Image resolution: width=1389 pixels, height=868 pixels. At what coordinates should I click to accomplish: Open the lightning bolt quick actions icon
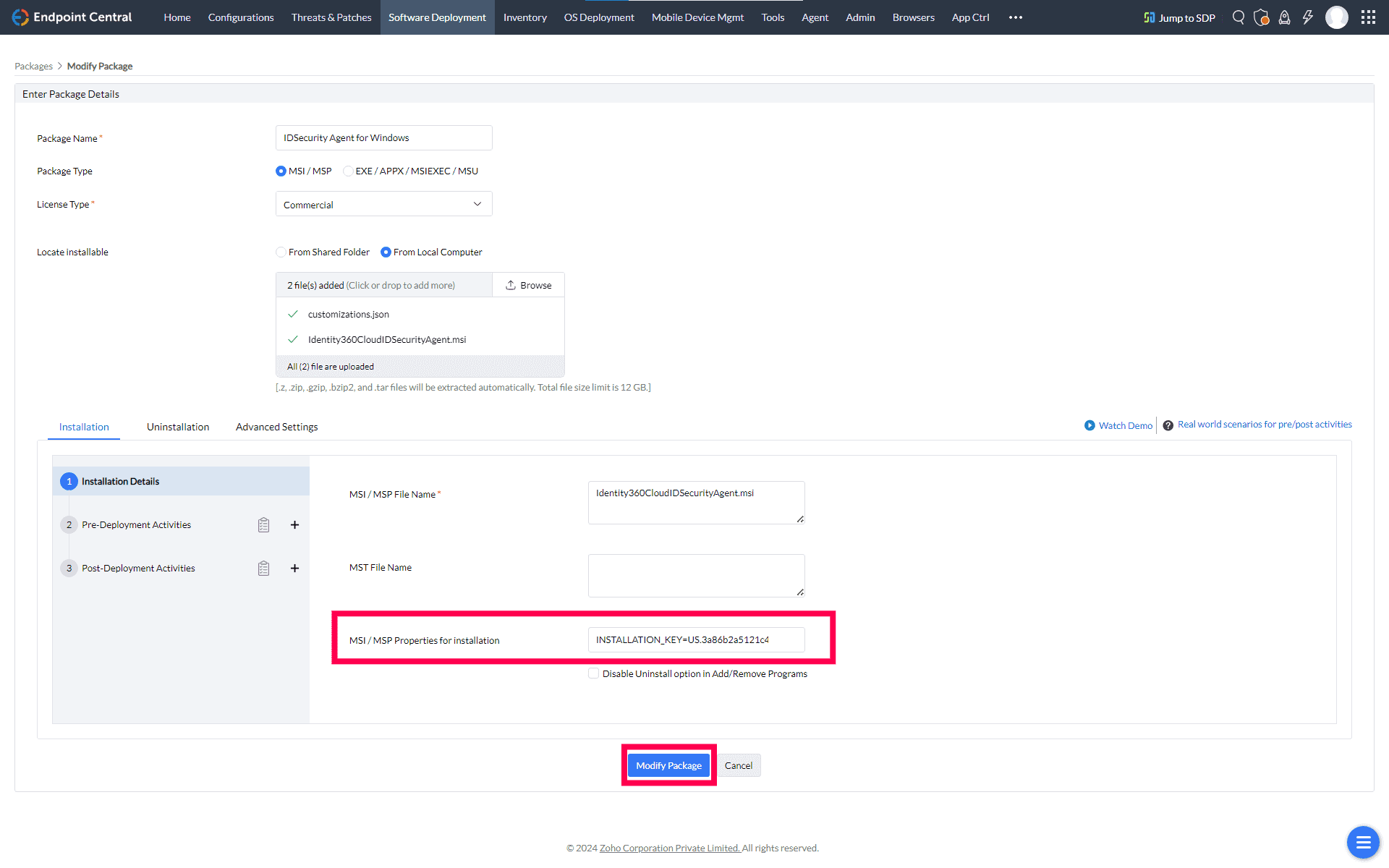click(x=1307, y=17)
